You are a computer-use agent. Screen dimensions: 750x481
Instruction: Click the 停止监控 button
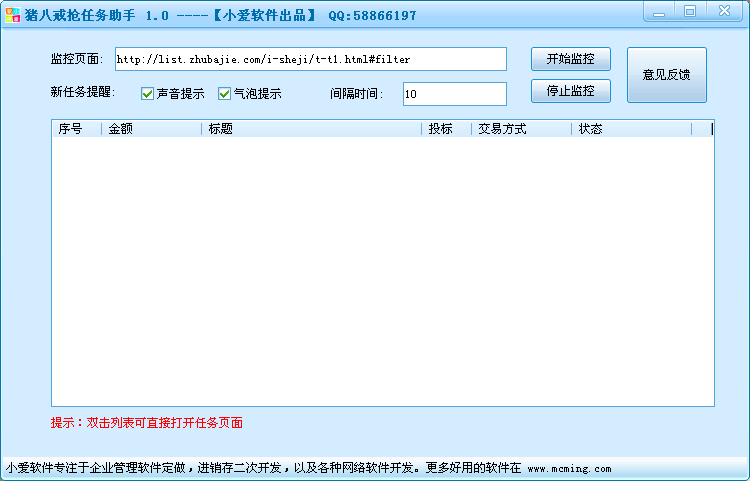click(x=571, y=91)
